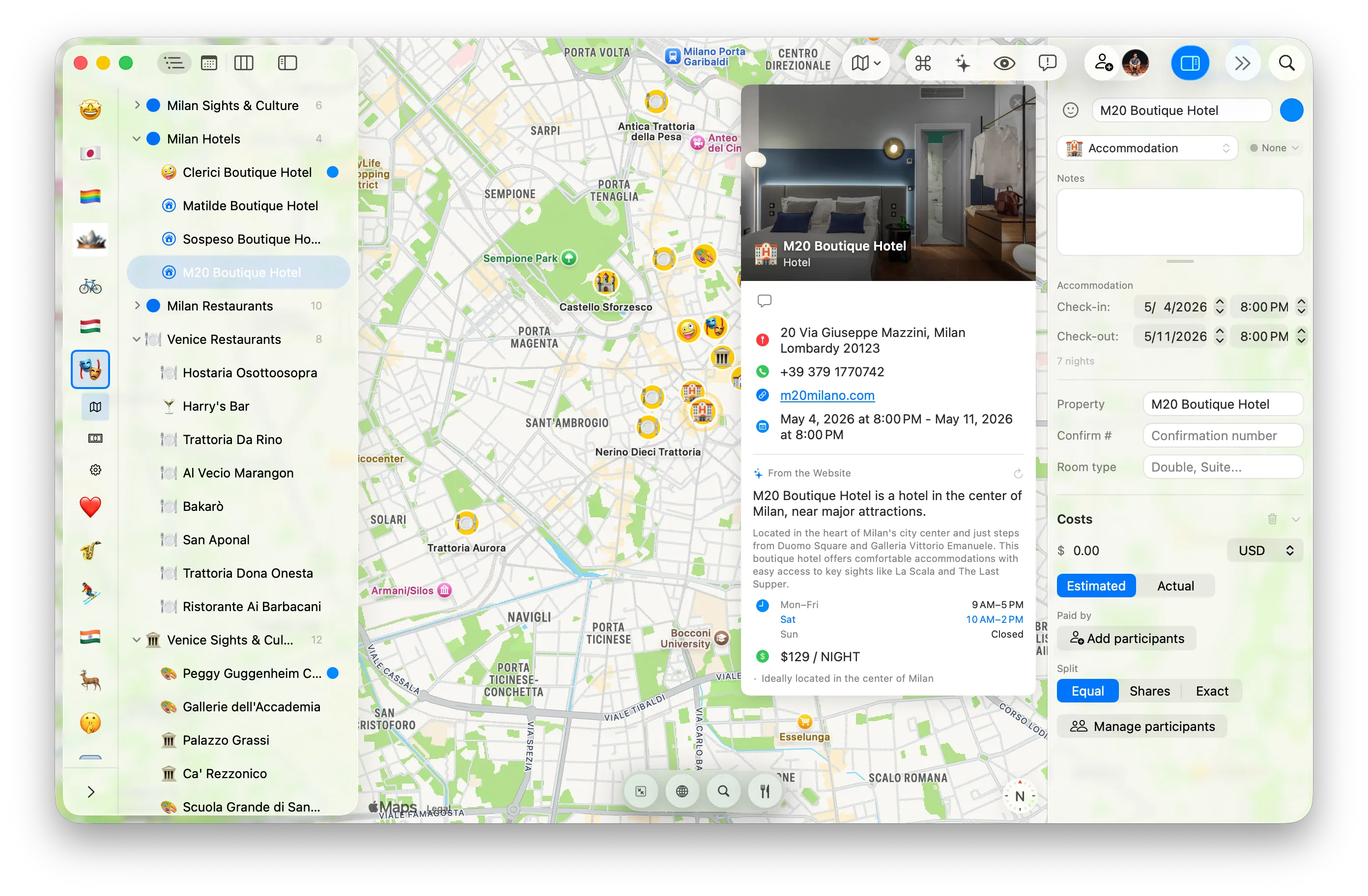1368x896 pixels.
Task: Open the command key shortcuts icon
Action: point(922,63)
